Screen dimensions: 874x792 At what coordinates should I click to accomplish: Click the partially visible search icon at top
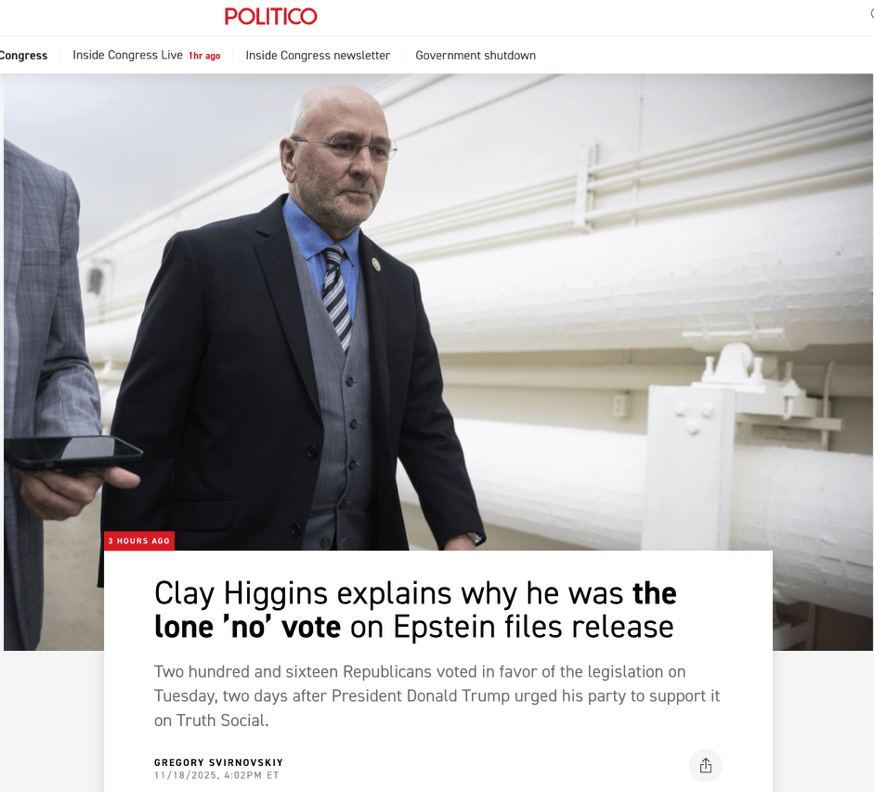pos(871,14)
